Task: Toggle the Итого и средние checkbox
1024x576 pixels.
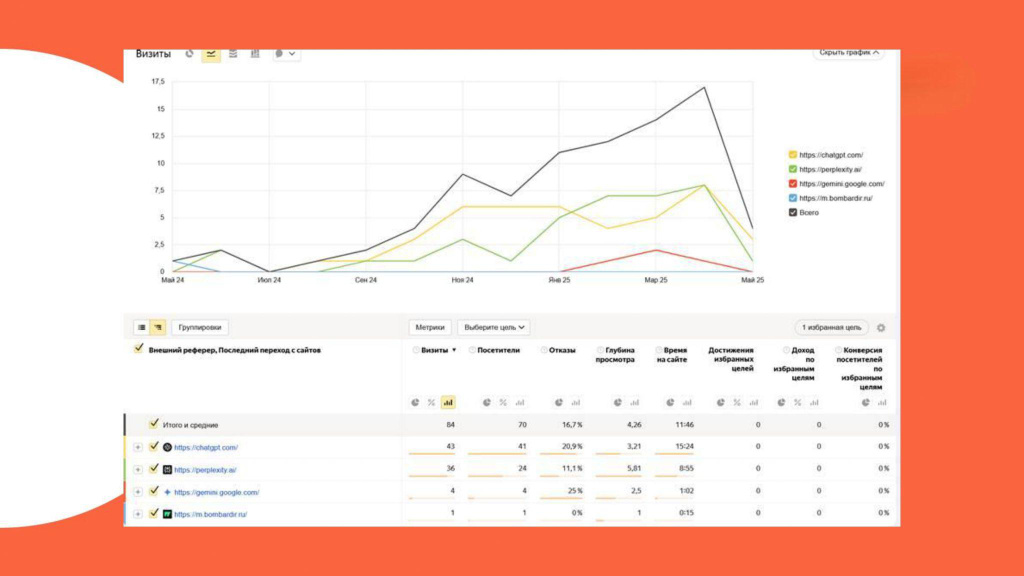Action: coord(153,424)
